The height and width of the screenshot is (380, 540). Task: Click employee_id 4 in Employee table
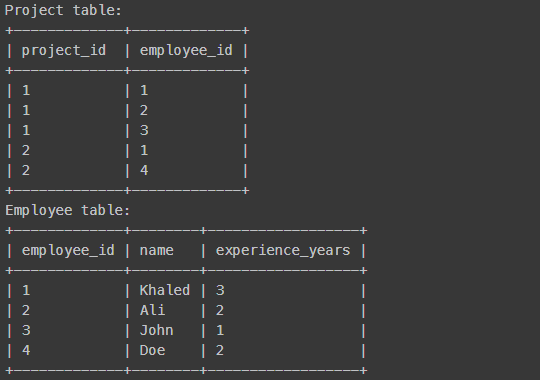pyautogui.click(x=26, y=350)
